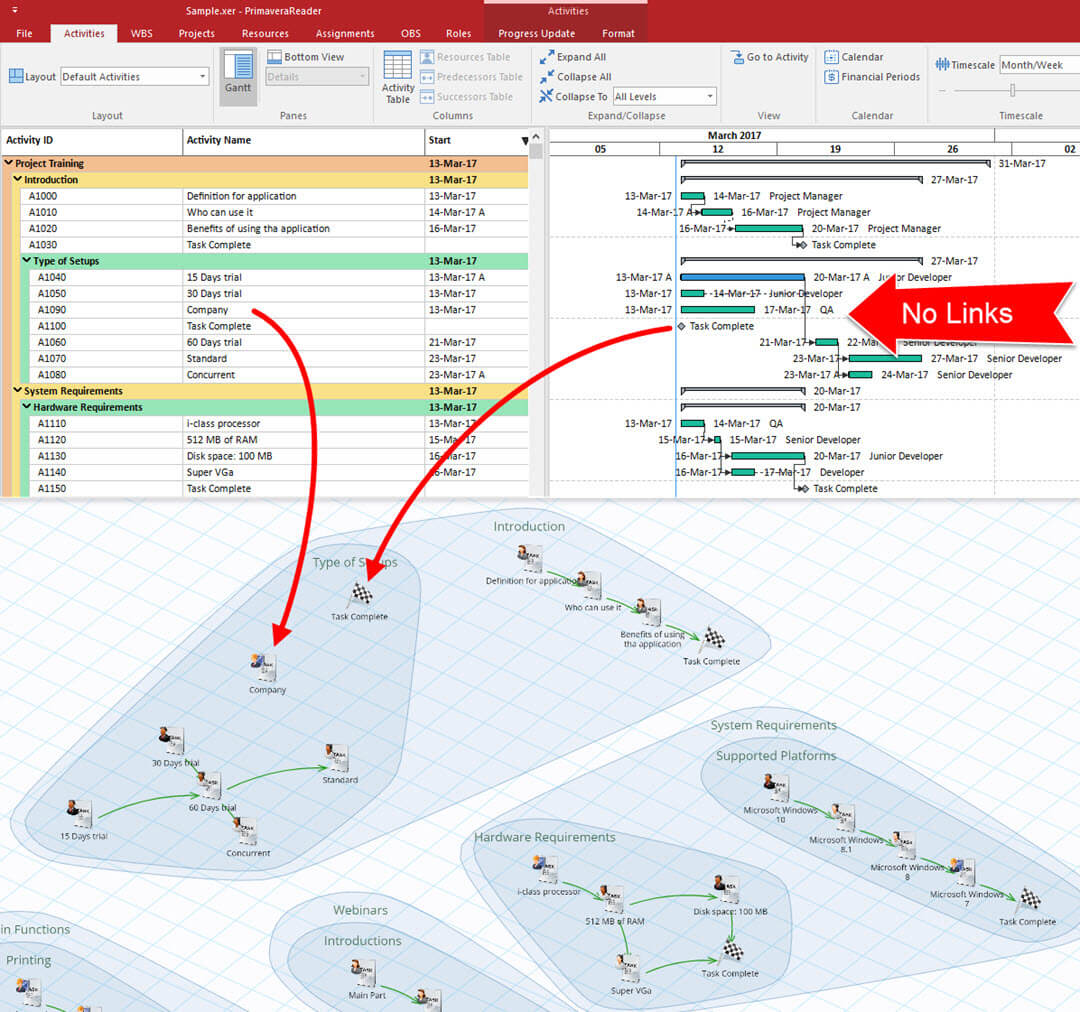Image resolution: width=1080 pixels, height=1012 pixels.
Task: Click the Gantt view icon
Action: 238,70
